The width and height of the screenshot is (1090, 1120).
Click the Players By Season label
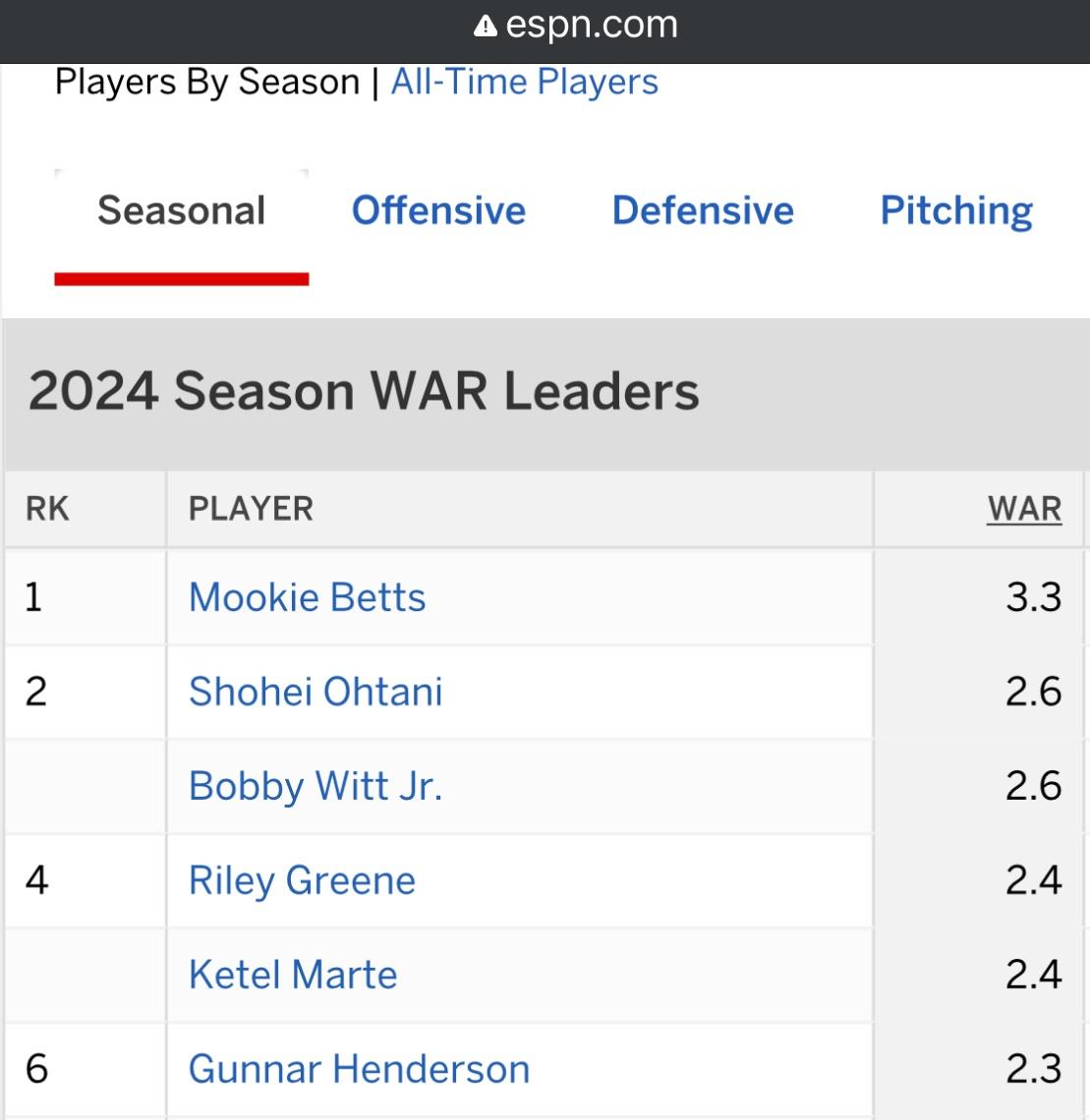207,82
